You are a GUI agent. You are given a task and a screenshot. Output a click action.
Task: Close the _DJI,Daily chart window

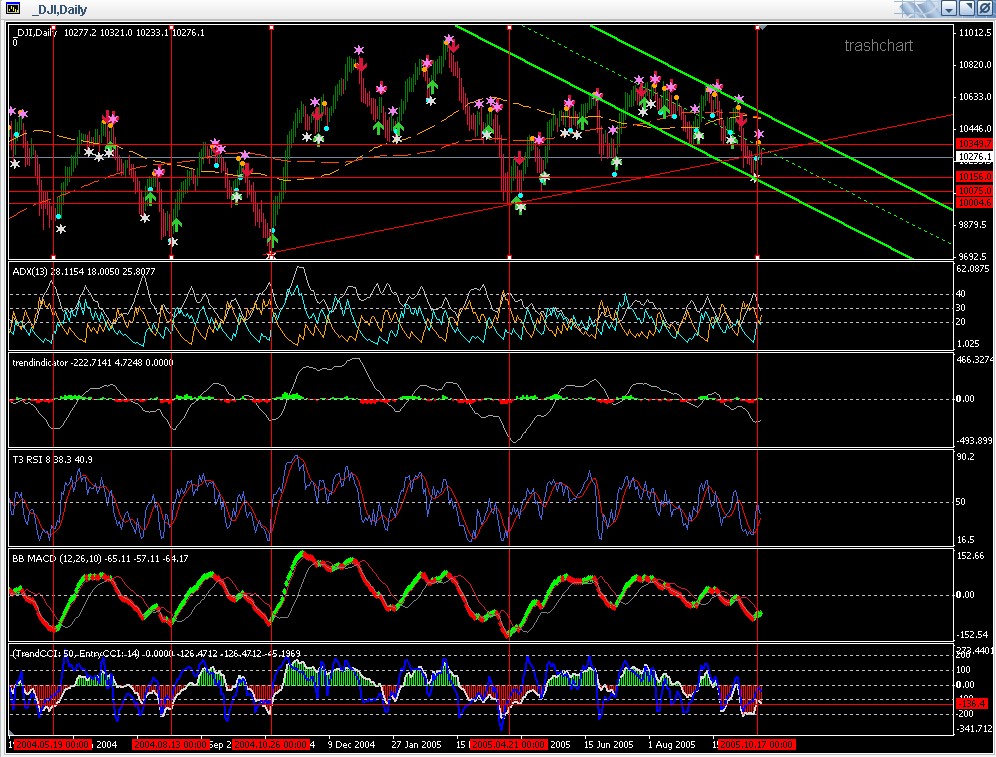coord(985,8)
